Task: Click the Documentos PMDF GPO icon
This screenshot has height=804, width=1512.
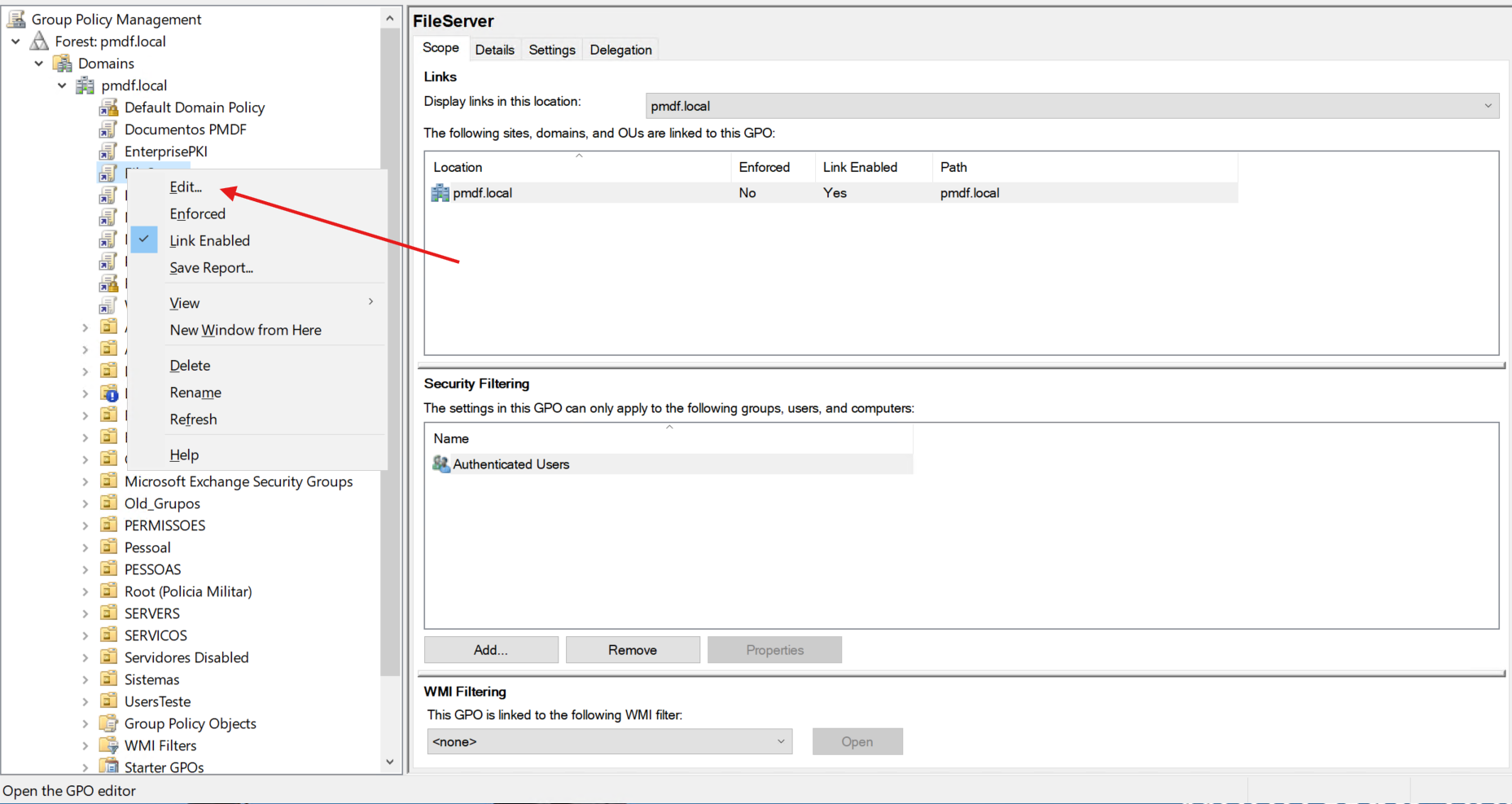Action: pyautogui.click(x=108, y=130)
